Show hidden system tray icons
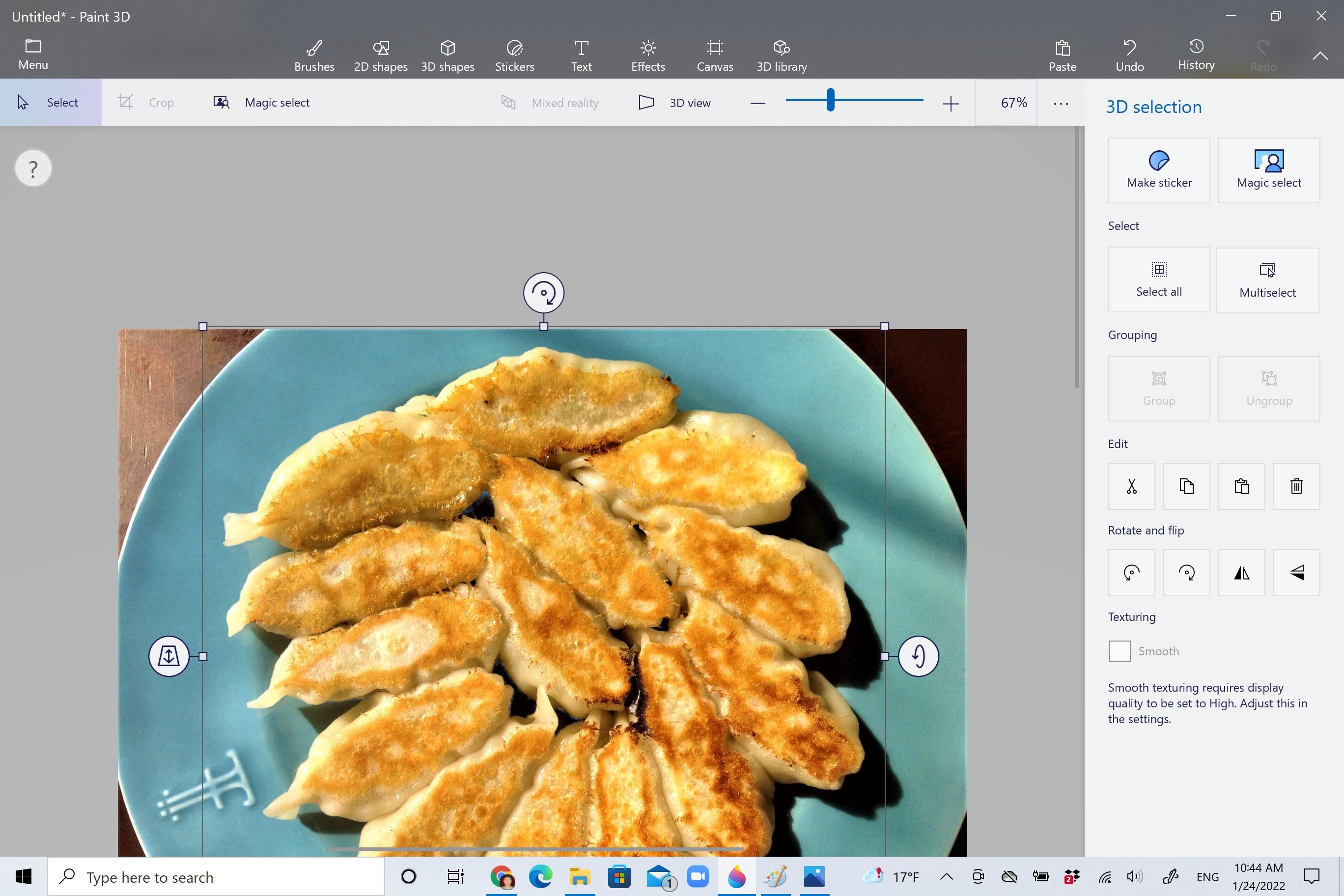1344x896 pixels. [946, 876]
